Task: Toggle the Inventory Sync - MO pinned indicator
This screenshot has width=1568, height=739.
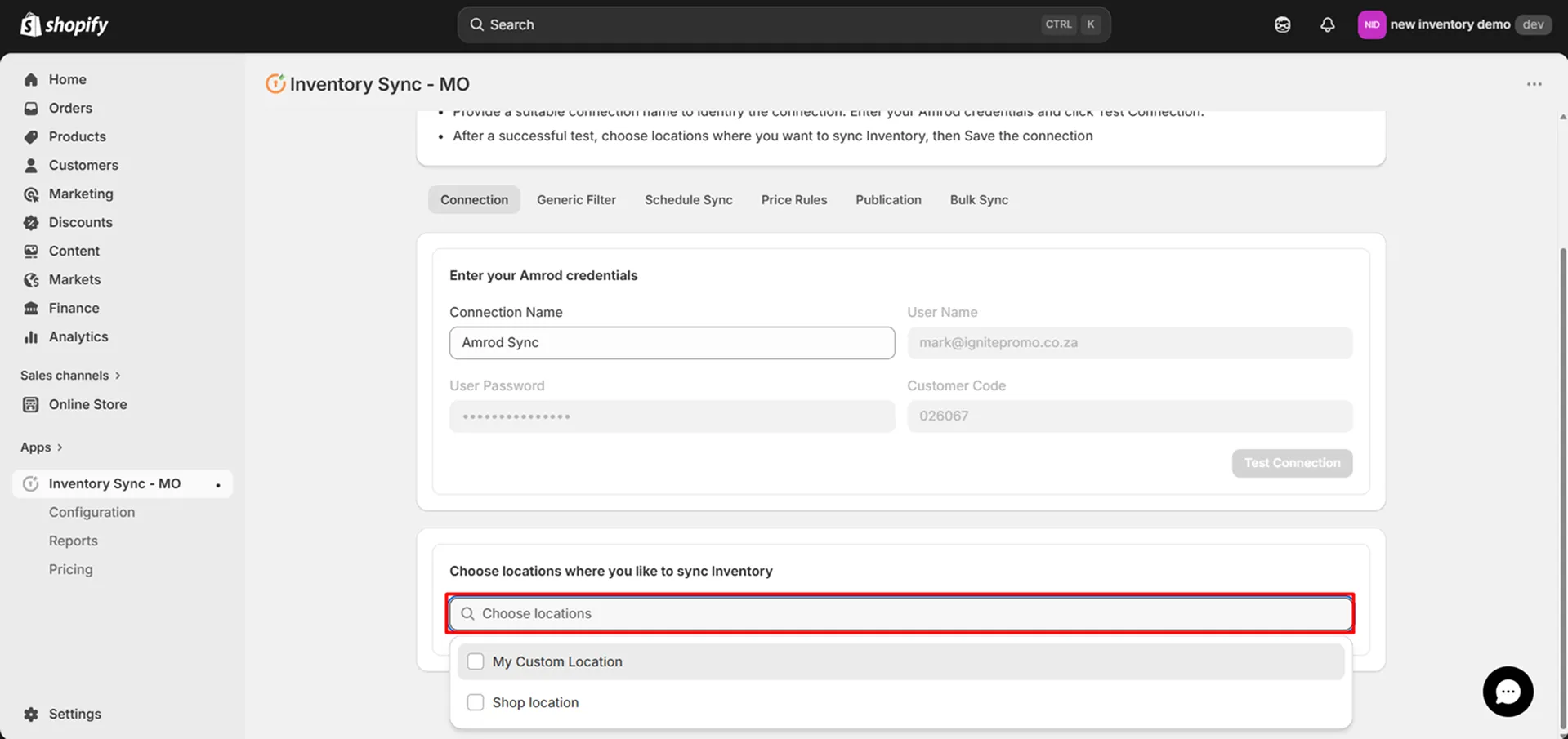Action: pyautogui.click(x=217, y=484)
